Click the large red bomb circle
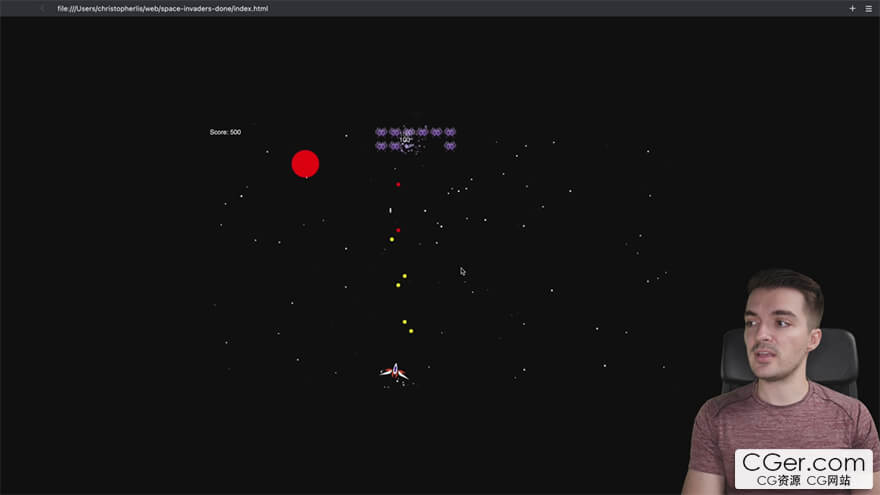This screenshot has width=880, height=495. click(305, 163)
